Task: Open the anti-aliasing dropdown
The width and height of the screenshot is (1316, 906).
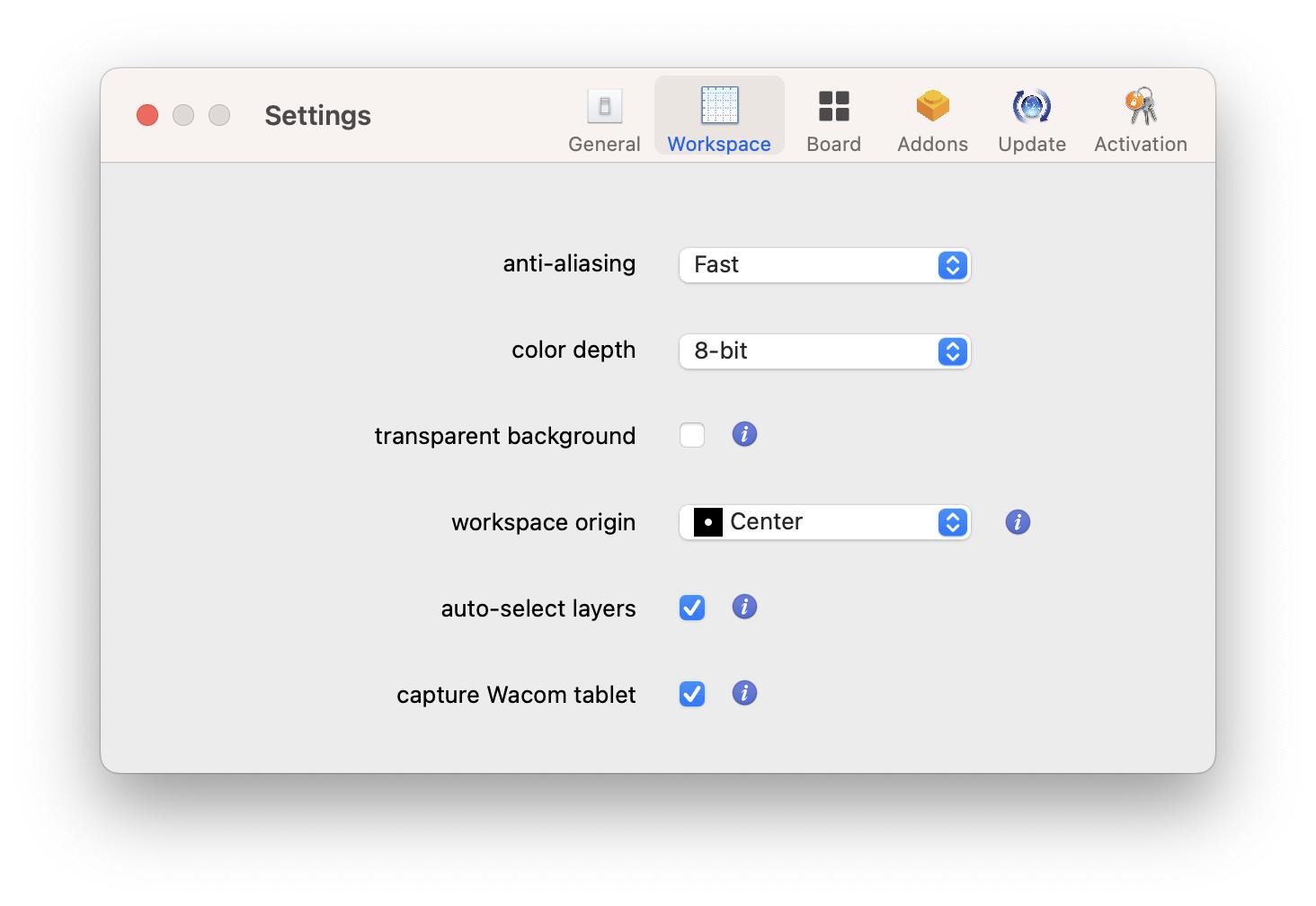Action: (x=824, y=265)
